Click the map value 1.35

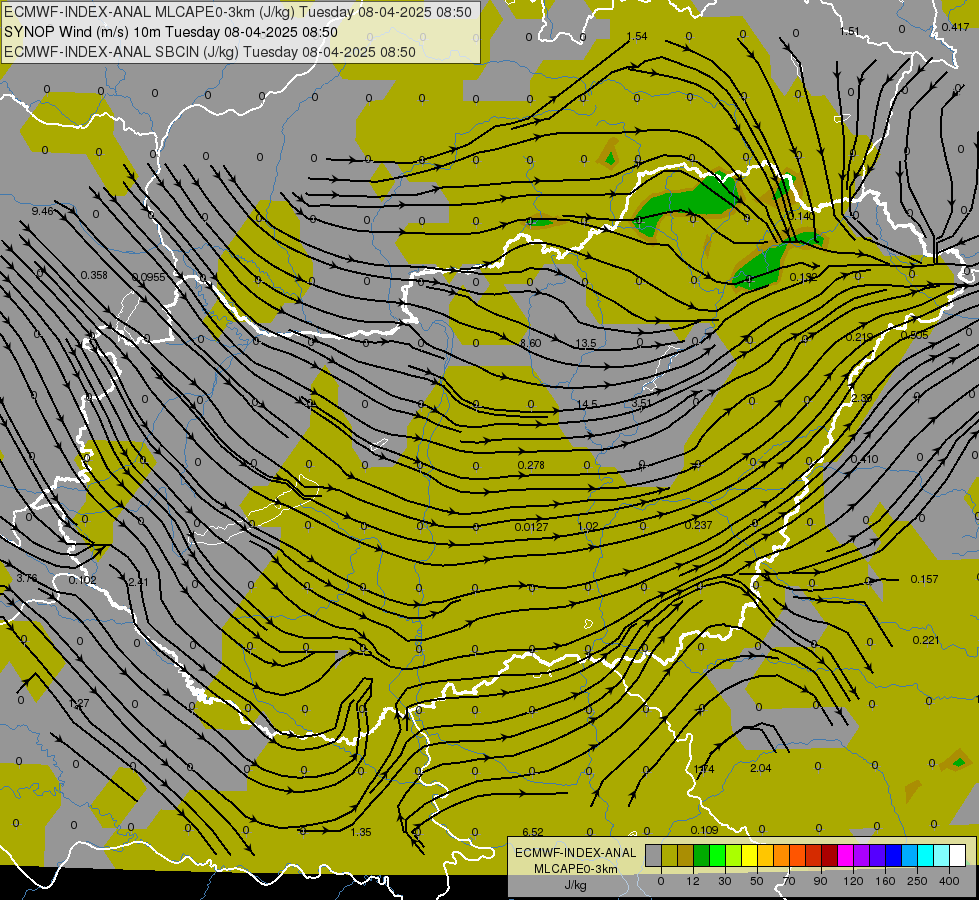click(x=361, y=832)
